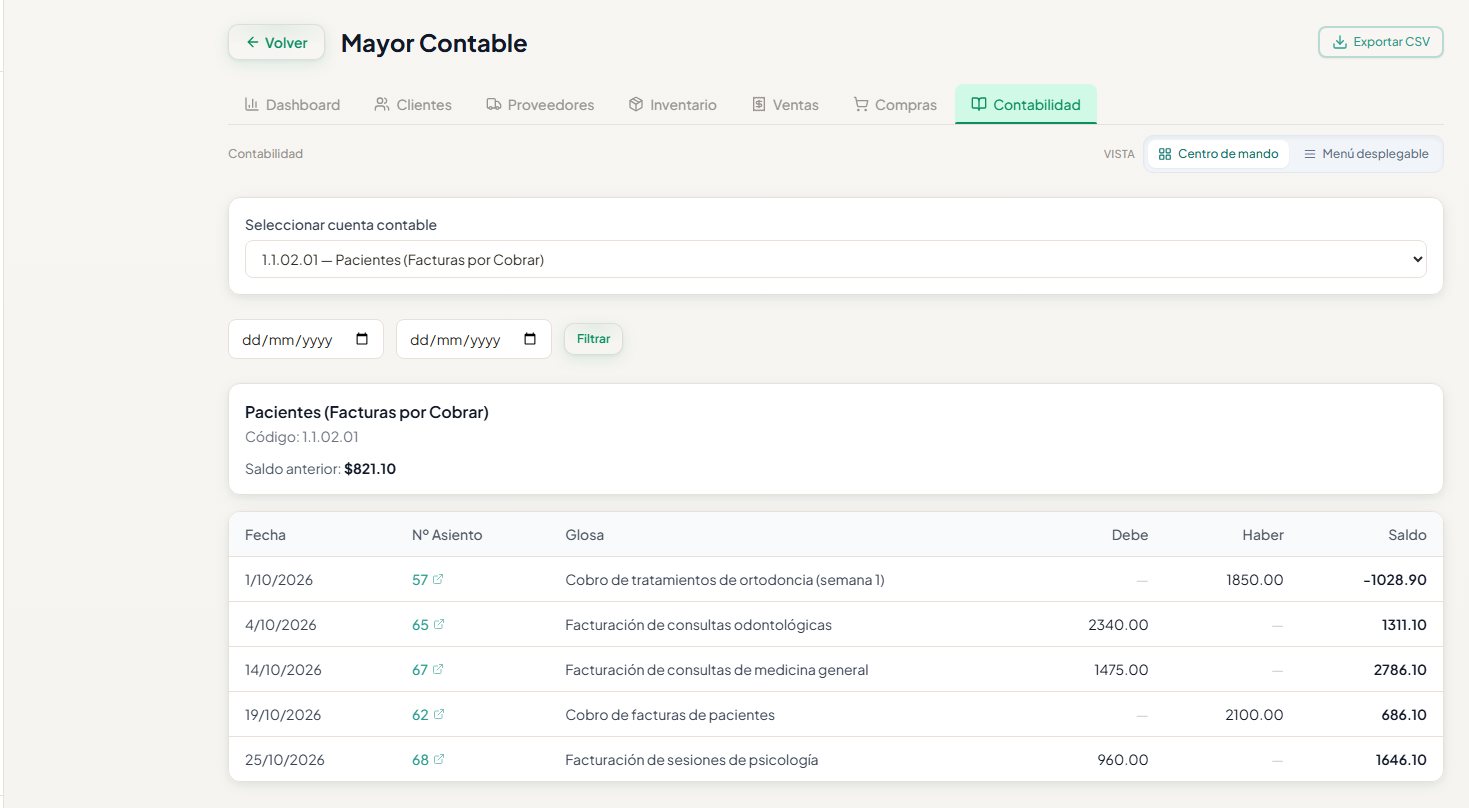This screenshot has height=808, width=1469.
Task: Click the Volver button
Action: click(276, 43)
